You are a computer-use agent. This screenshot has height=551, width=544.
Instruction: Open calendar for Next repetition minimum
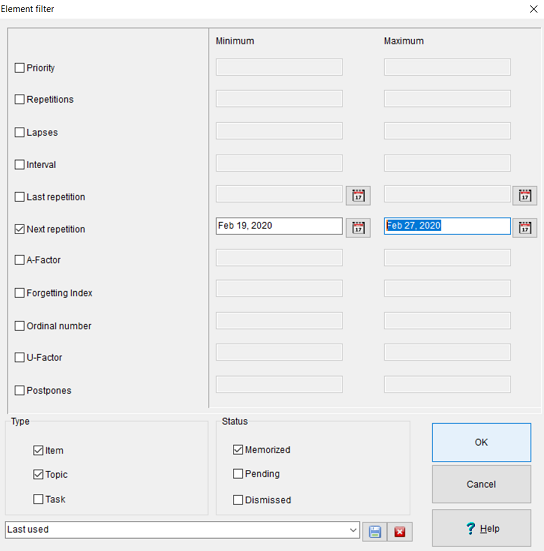(358, 228)
